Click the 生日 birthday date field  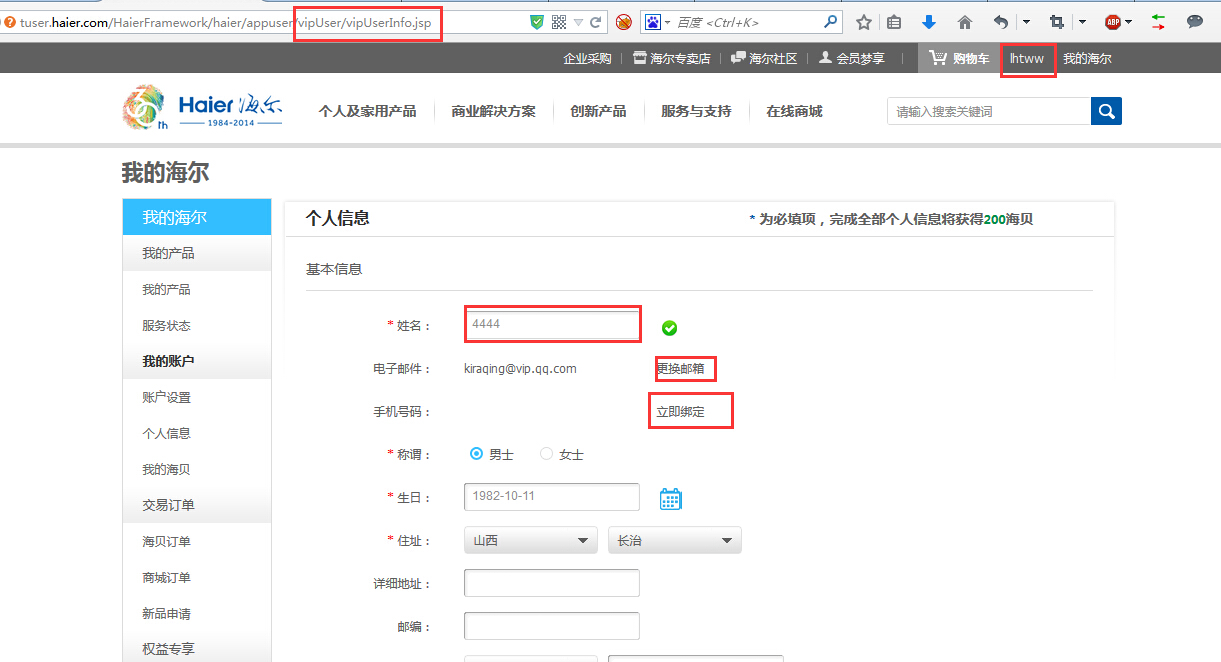point(552,497)
